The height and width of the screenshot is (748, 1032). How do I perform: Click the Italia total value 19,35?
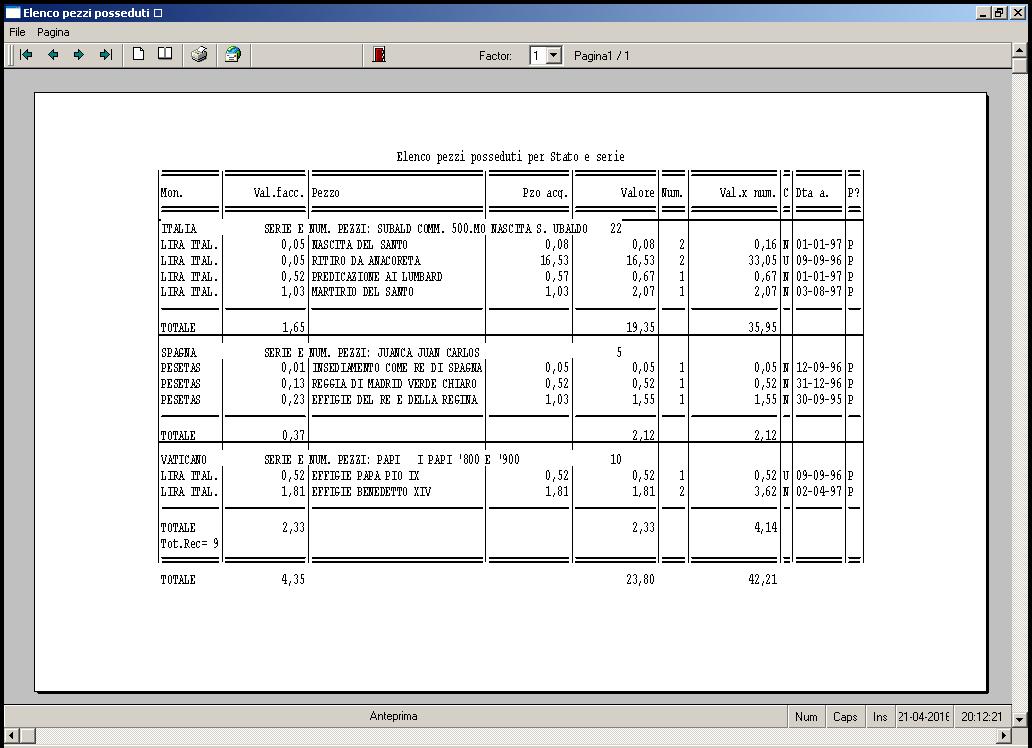pyautogui.click(x=640, y=327)
